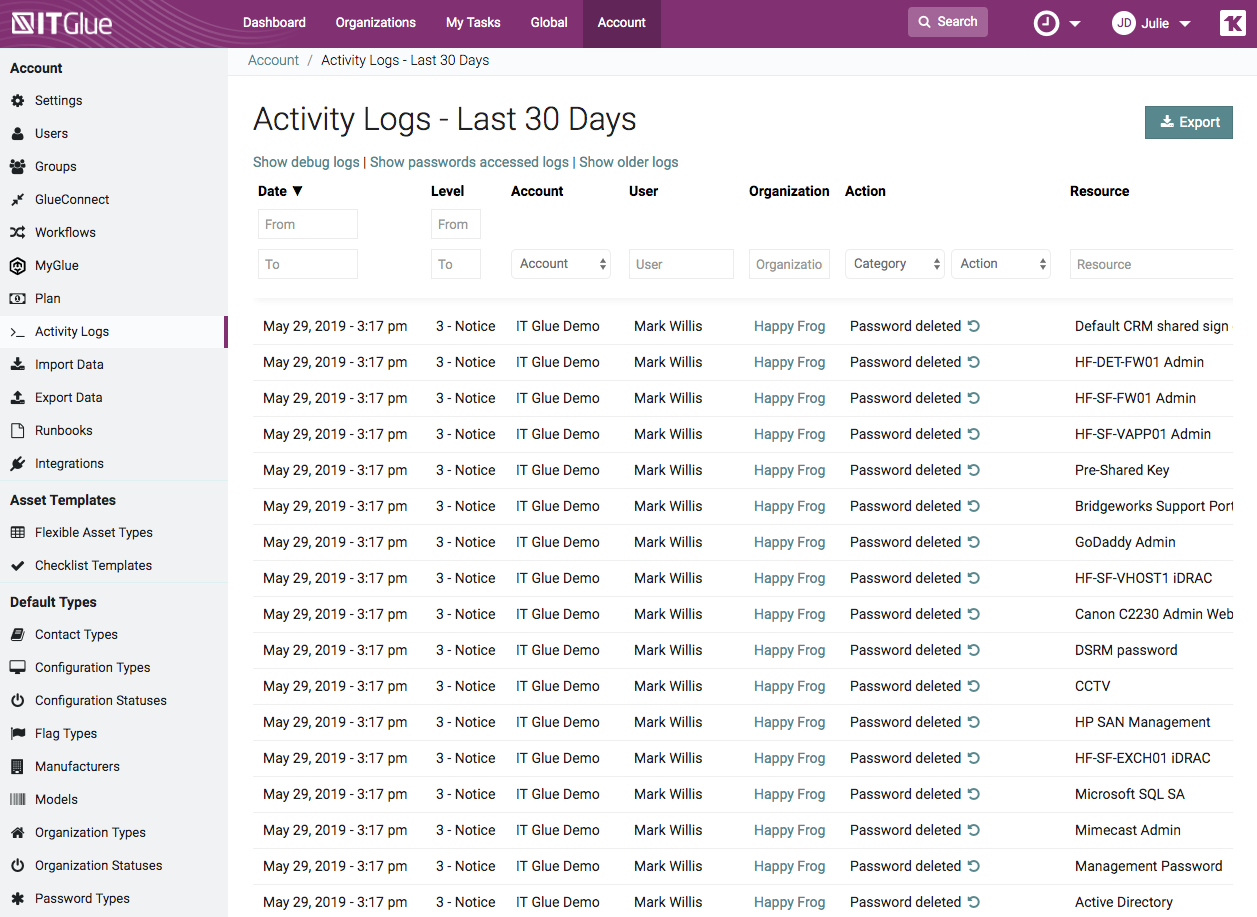Expand the Category action dropdown

(x=894, y=263)
